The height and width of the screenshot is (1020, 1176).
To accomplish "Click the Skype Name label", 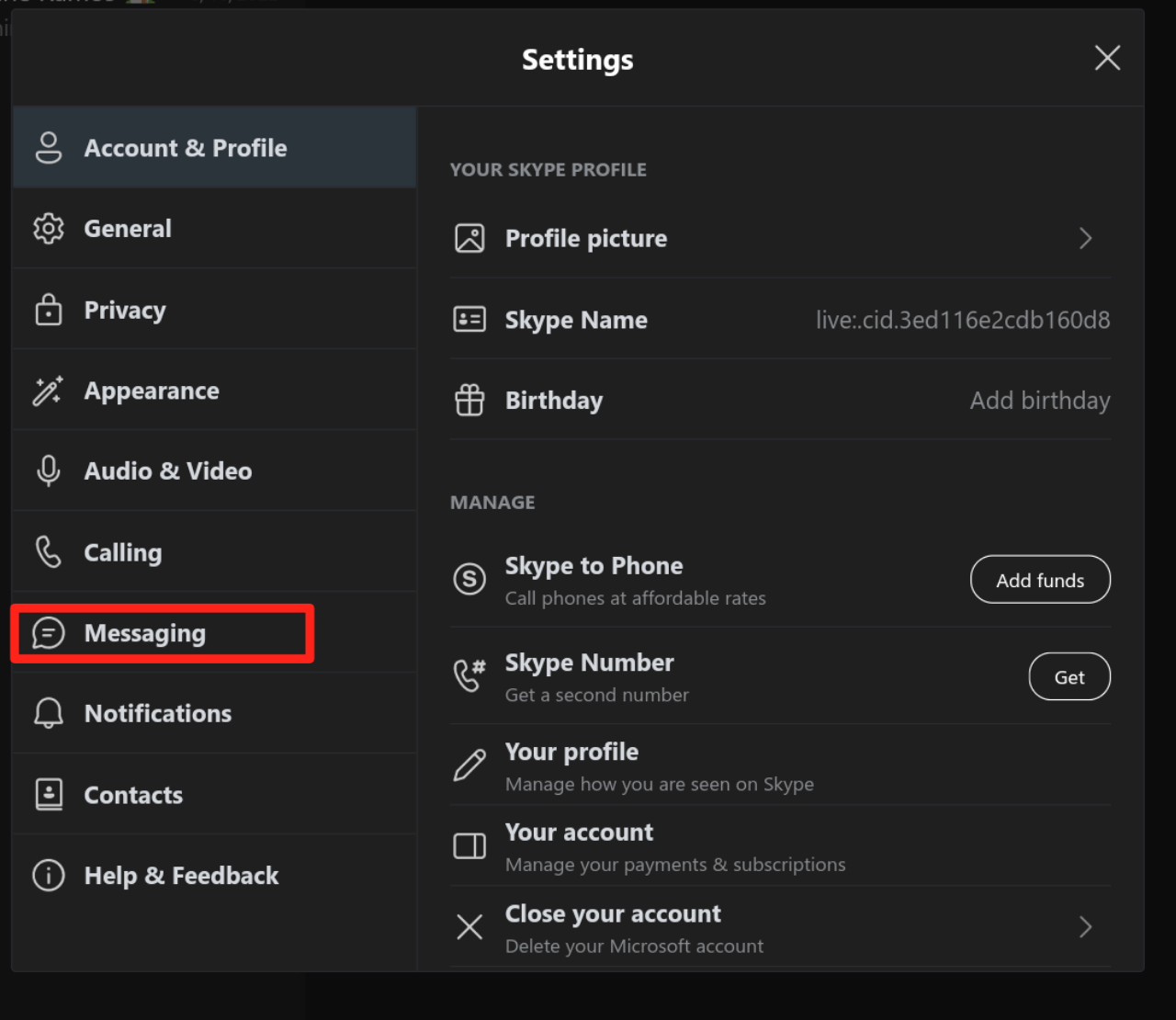I will (x=576, y=320).
